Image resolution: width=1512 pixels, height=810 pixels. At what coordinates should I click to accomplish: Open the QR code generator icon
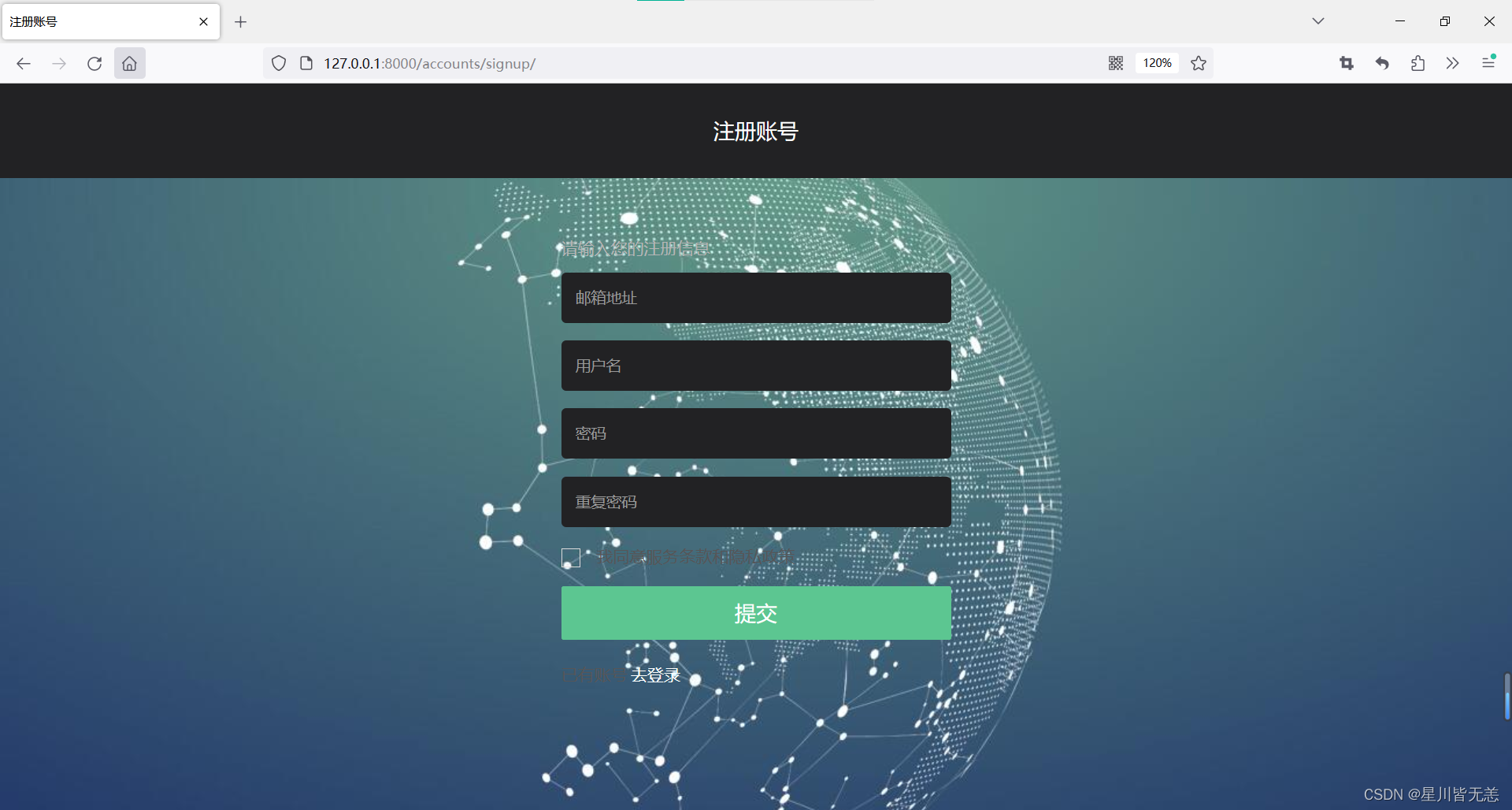[1116, 63]
